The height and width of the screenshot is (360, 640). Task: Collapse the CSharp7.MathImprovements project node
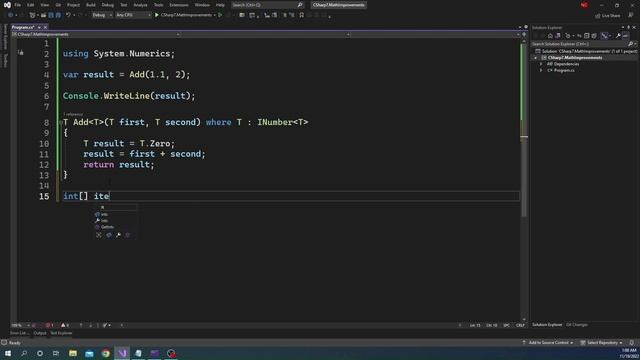536,58
